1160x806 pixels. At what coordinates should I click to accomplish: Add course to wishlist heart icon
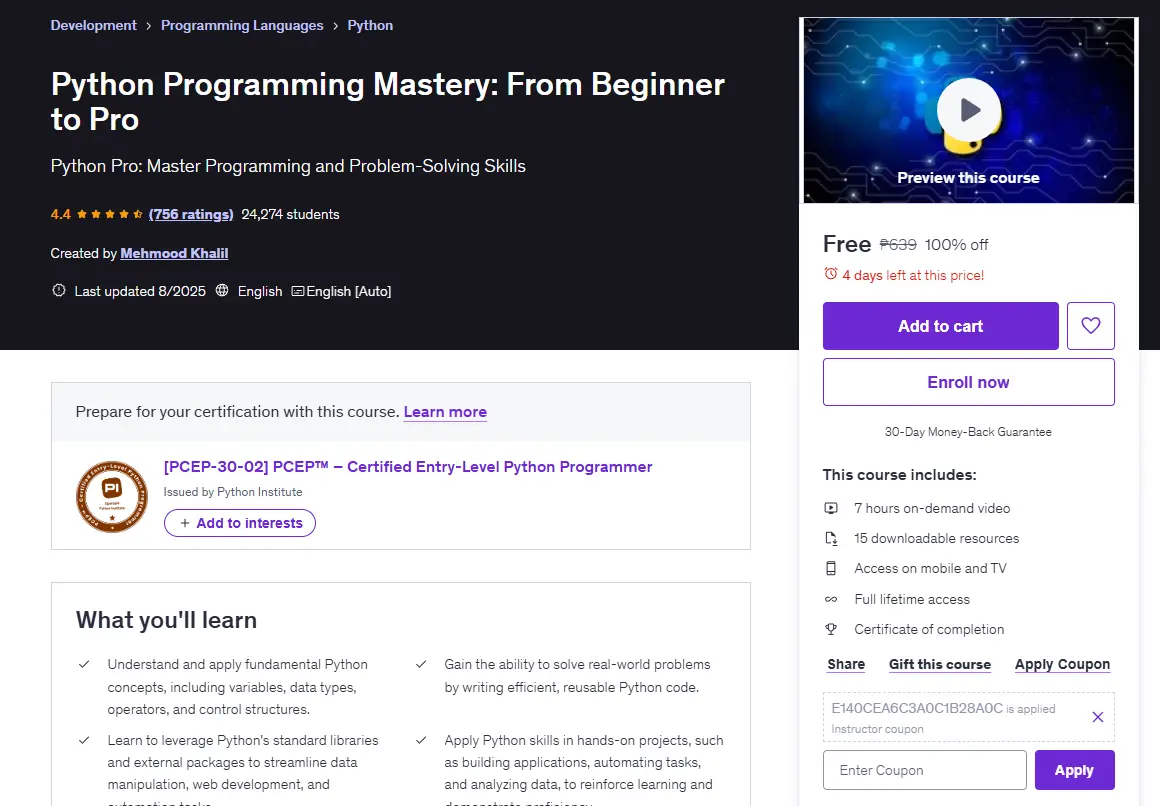[x=1090, y=326]
